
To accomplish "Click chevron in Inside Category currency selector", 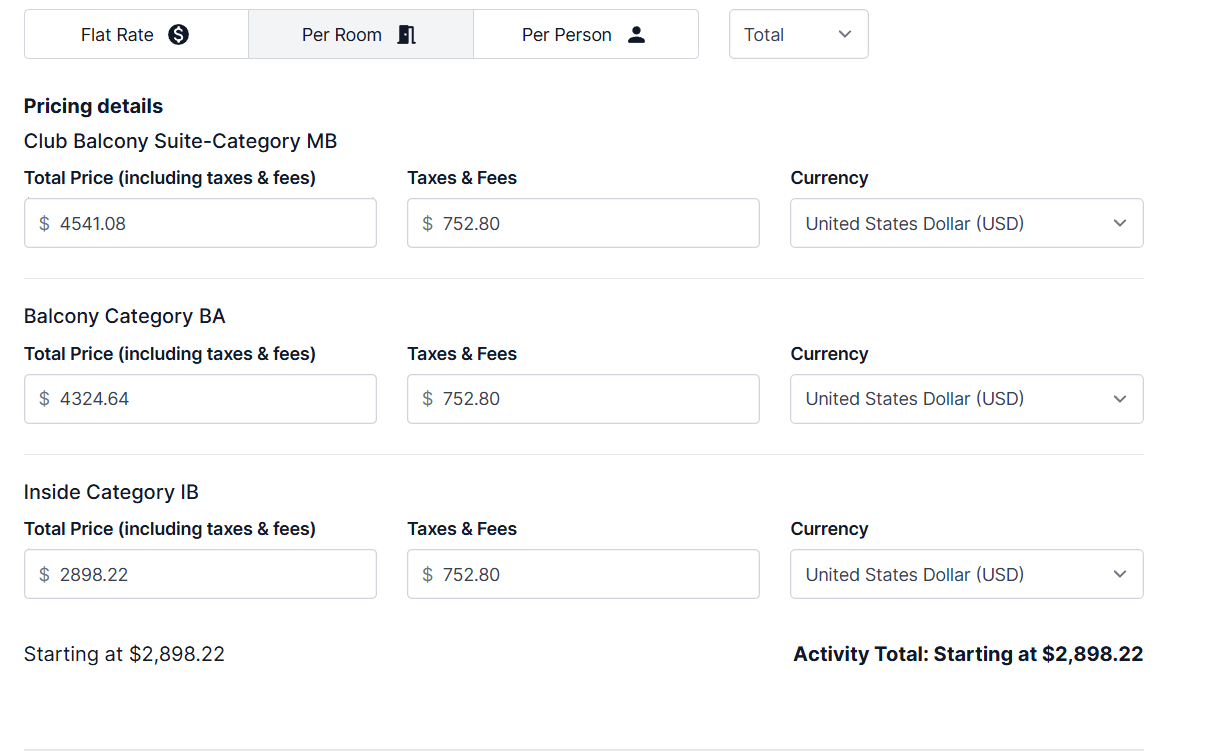I will pyautogui.click(x=1120, y=574).
